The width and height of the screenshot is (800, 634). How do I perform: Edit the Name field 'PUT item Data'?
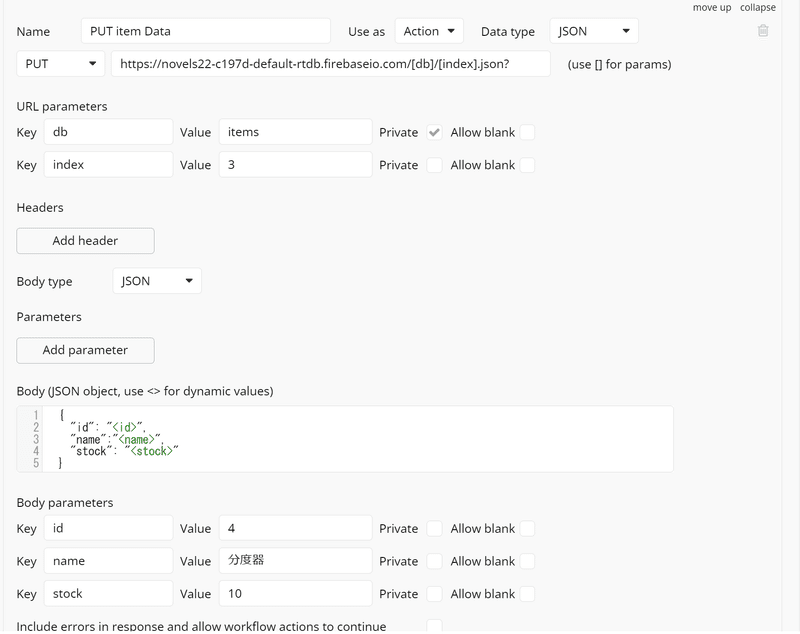pyautogui.click(x=206, y=31)
